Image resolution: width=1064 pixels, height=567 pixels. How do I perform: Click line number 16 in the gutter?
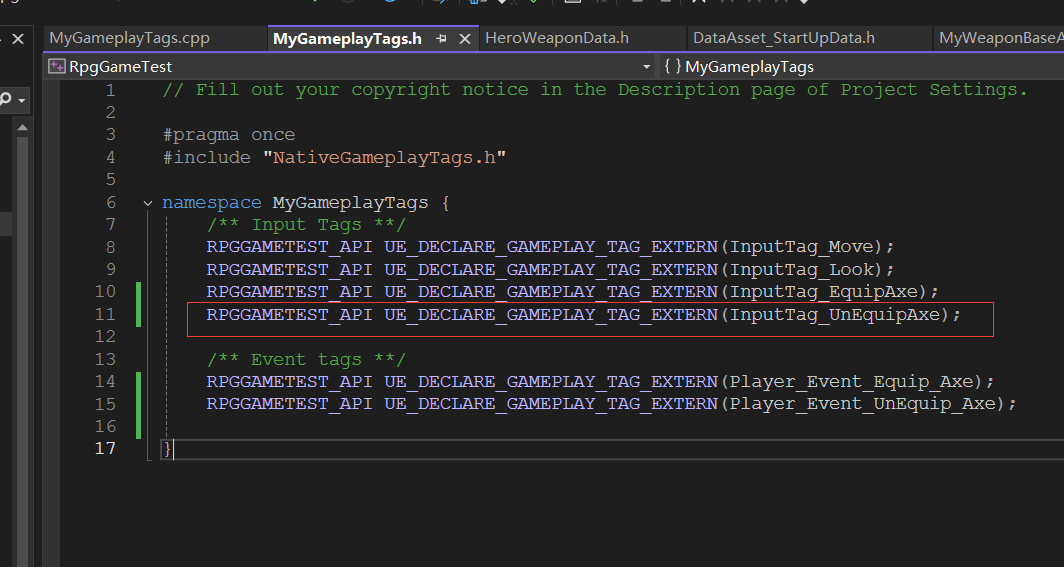[105, 427]
